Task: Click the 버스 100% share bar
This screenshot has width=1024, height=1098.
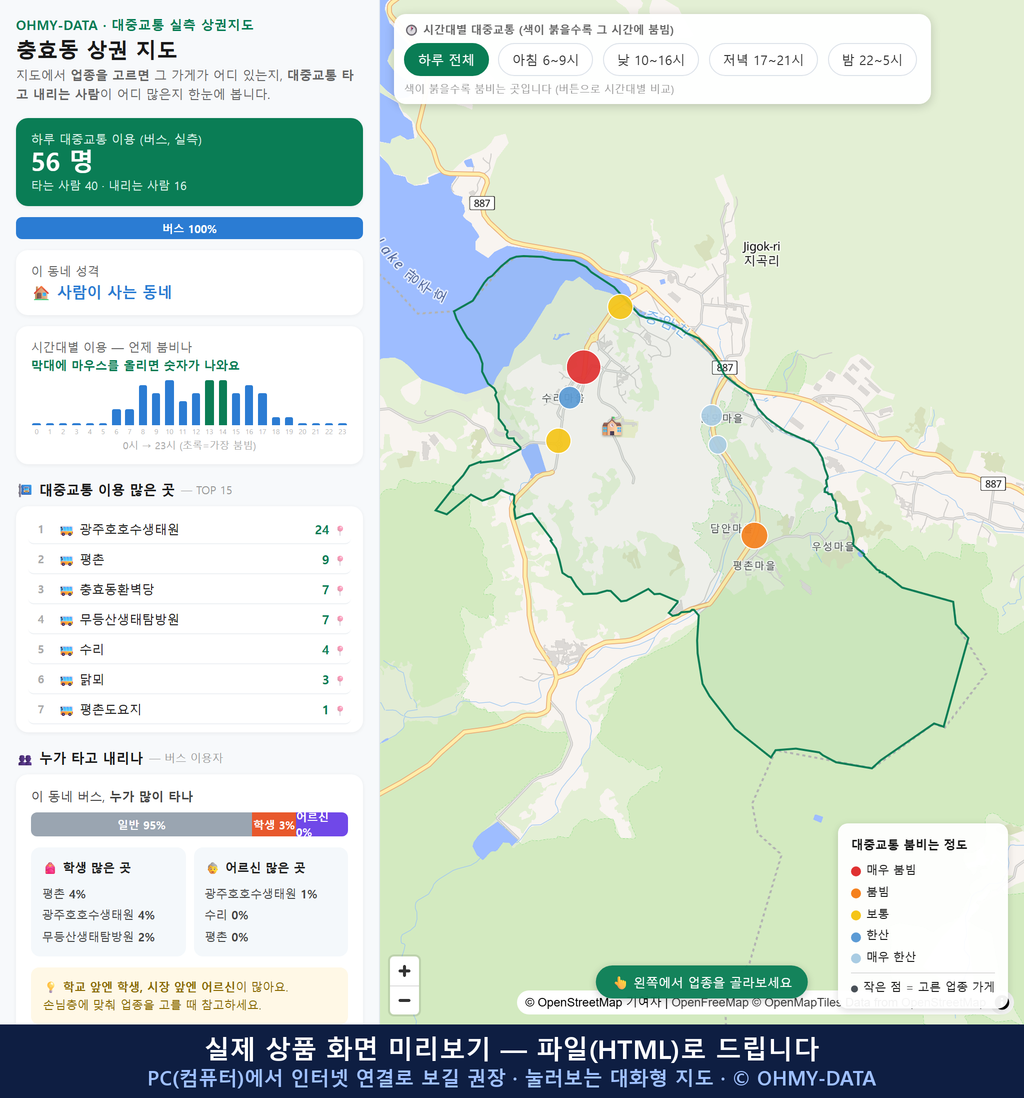Action: [x=189, y=228]
